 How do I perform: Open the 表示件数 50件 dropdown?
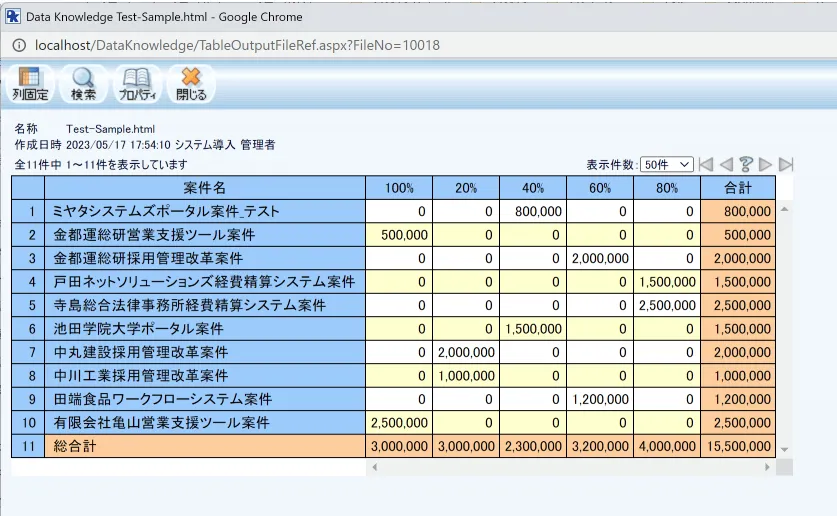pos(667,165)
